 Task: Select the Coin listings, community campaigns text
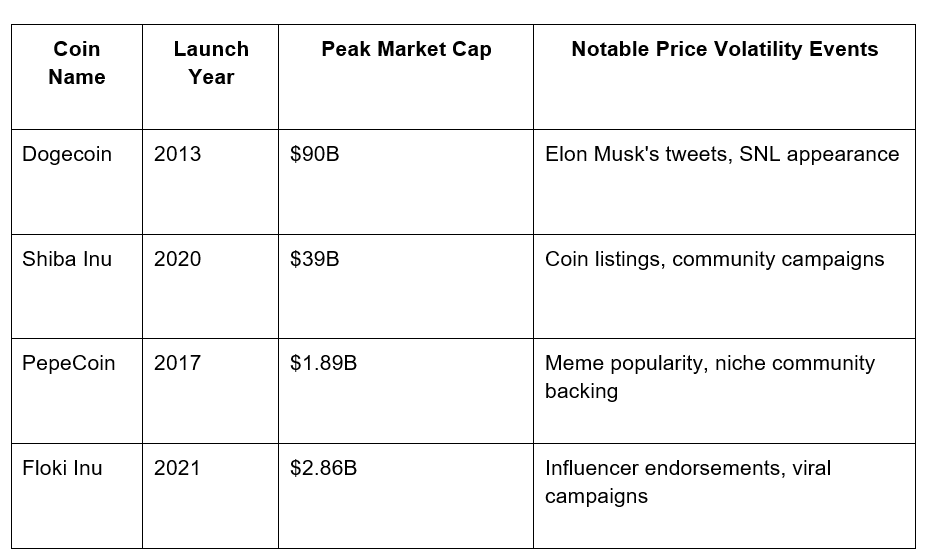[714, 259]
